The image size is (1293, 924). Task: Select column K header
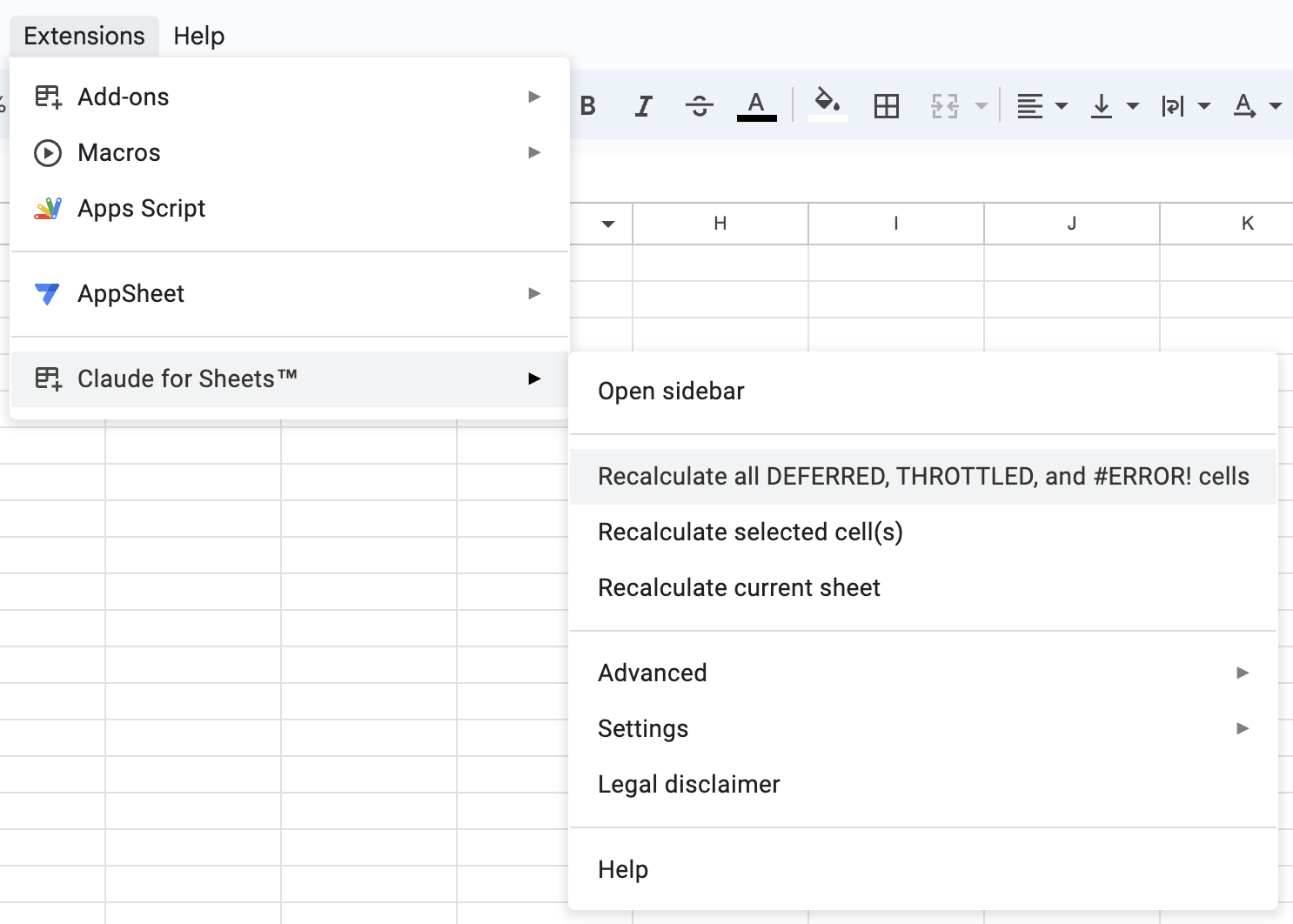1227,224
